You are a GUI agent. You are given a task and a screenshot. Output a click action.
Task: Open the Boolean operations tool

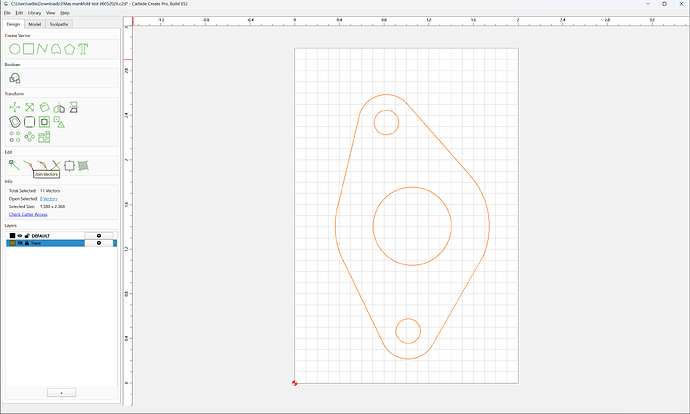point(15,78)
